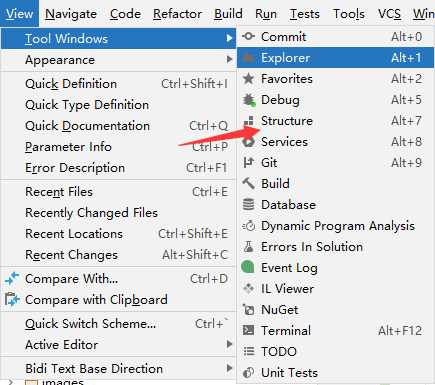The width and height of the screenshot is (435, 385).
Task: Click the Commit tool window icon
Action: (x=248, y=36)
